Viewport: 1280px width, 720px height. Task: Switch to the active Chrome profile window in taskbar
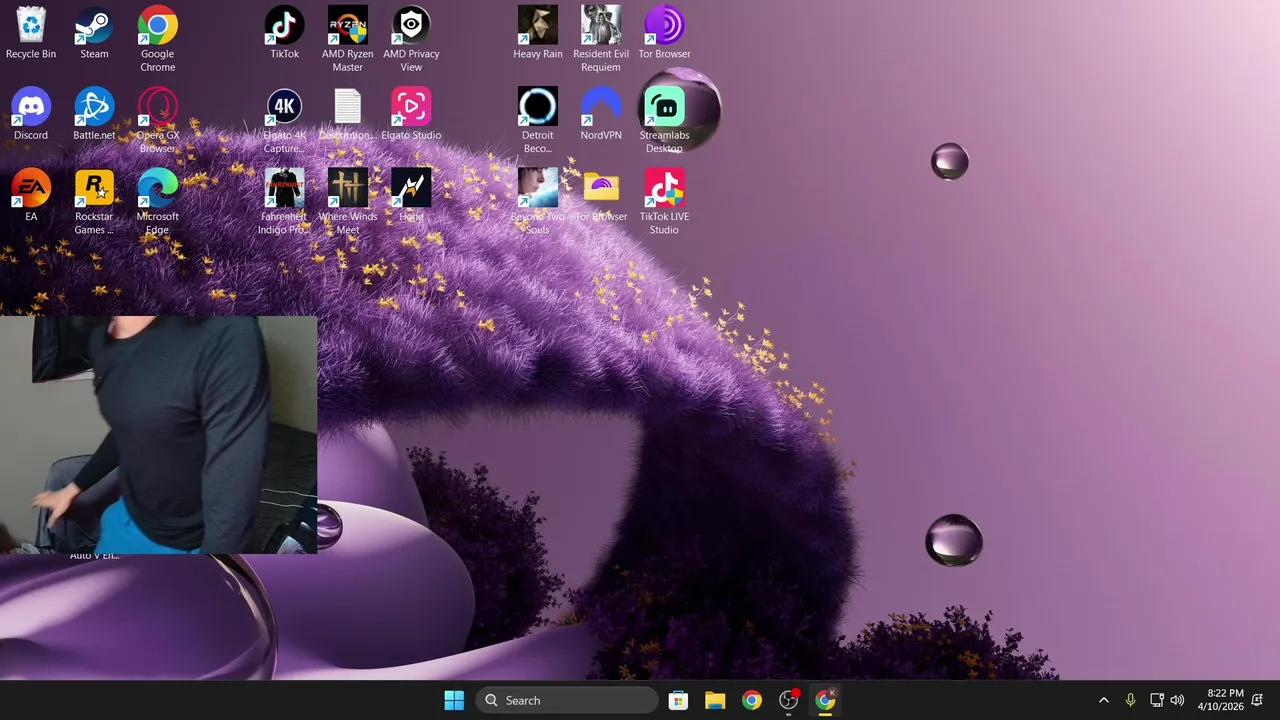coord(825,700)
